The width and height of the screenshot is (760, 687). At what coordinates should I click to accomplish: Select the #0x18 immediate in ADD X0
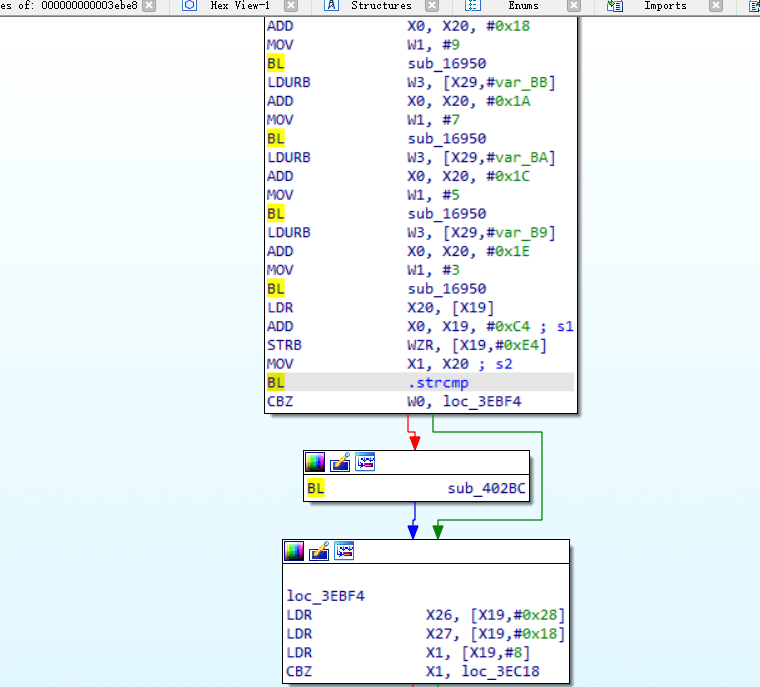coord(508,26)
